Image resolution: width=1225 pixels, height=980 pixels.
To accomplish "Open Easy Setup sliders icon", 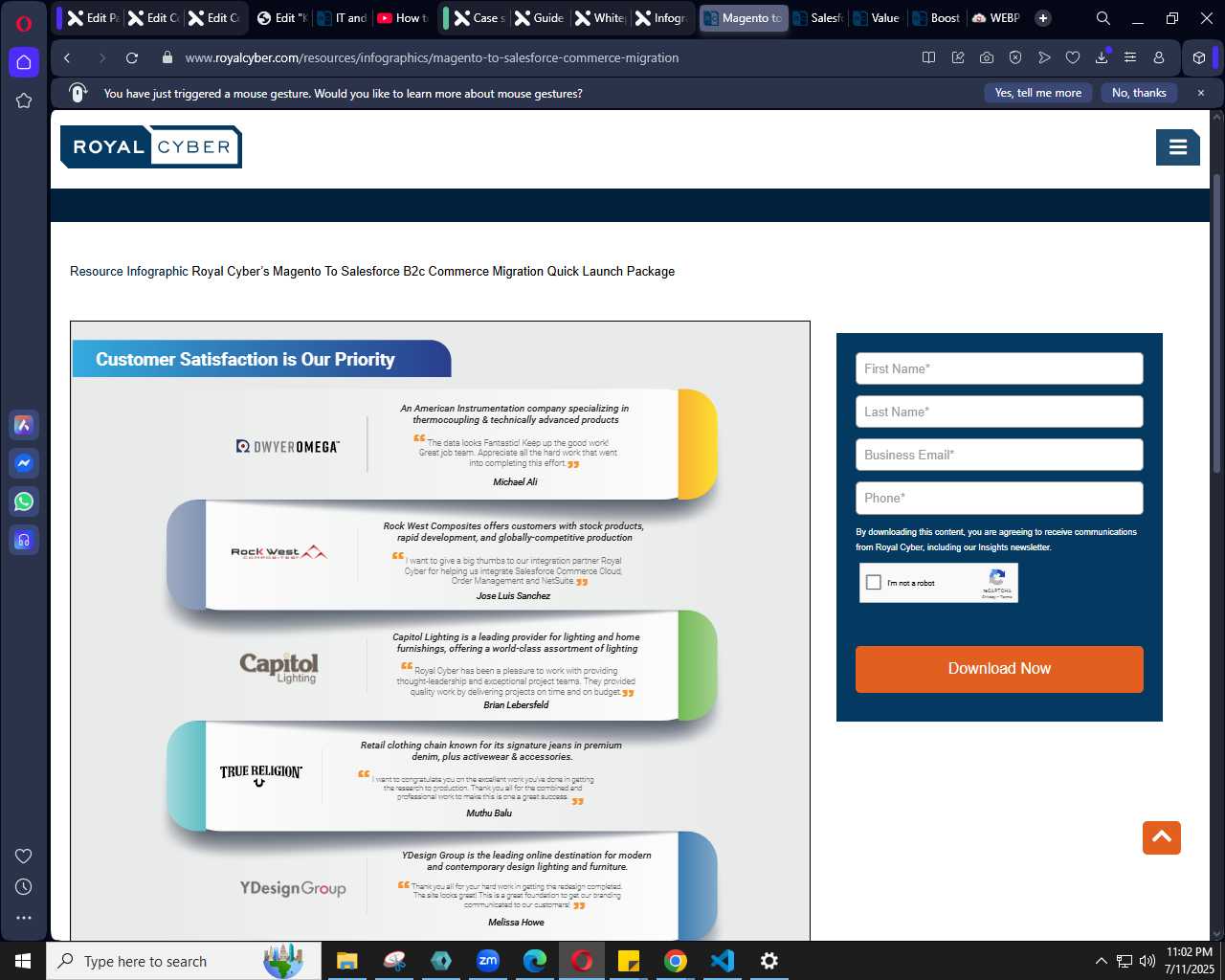I will (x=1130, y=57).
